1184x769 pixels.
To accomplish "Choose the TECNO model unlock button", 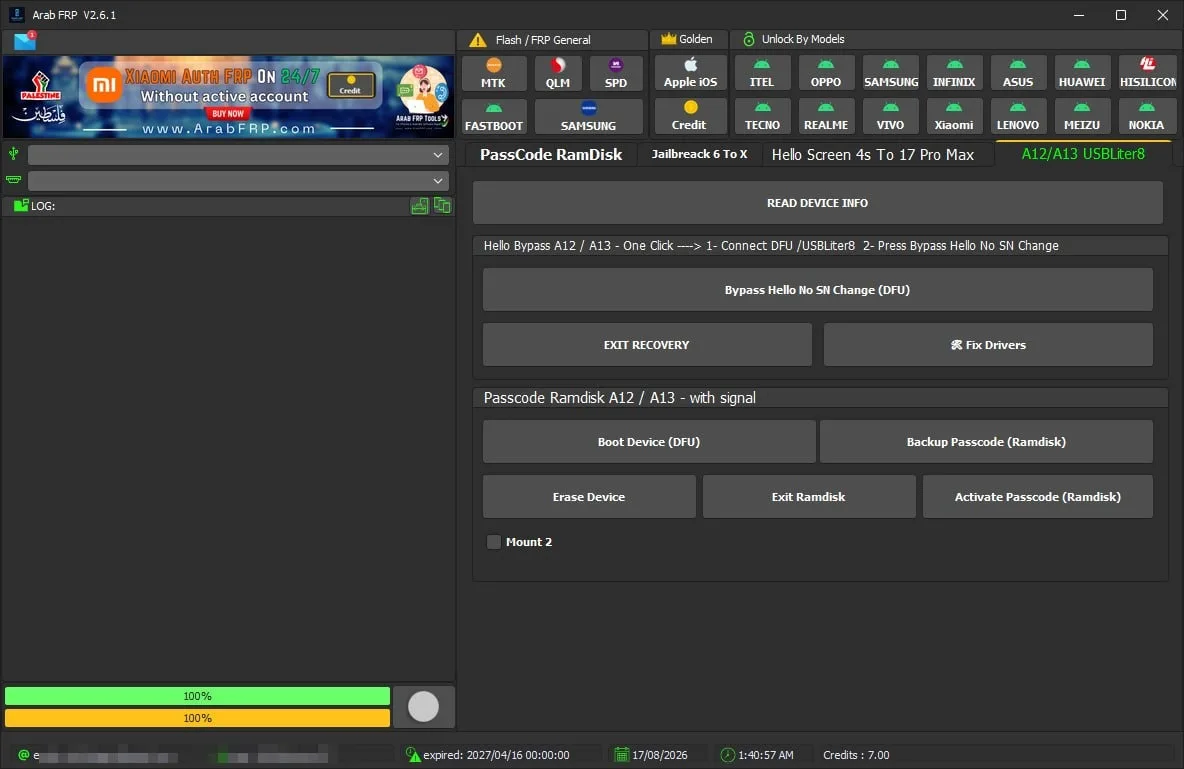I will 761,116.
